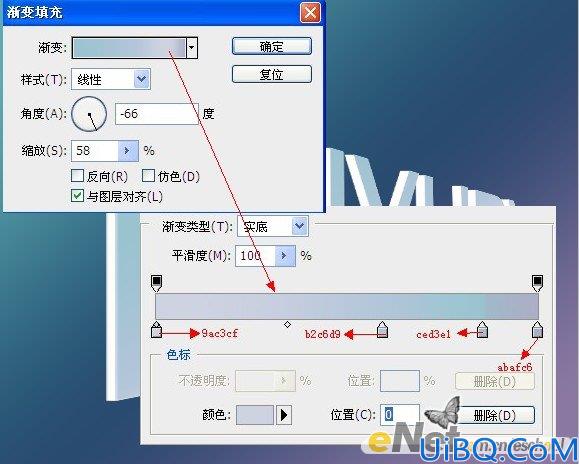Select the rightmost color stop abafc6

(x=537, y=330)
